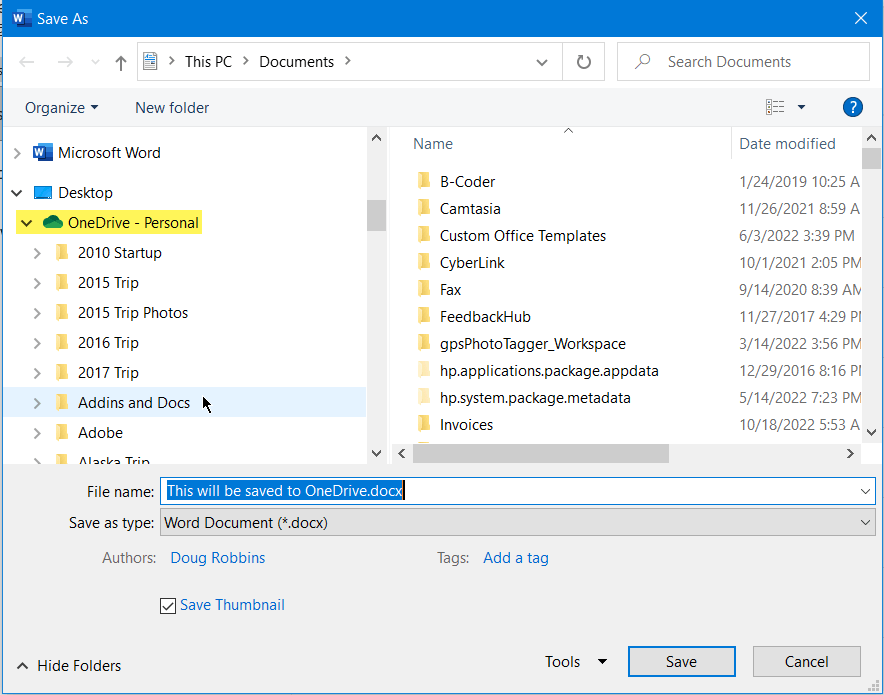Click the 6/3/2022 3:39 PM date cell
Viewport: 884px width, 695px height.
[797, 236]
